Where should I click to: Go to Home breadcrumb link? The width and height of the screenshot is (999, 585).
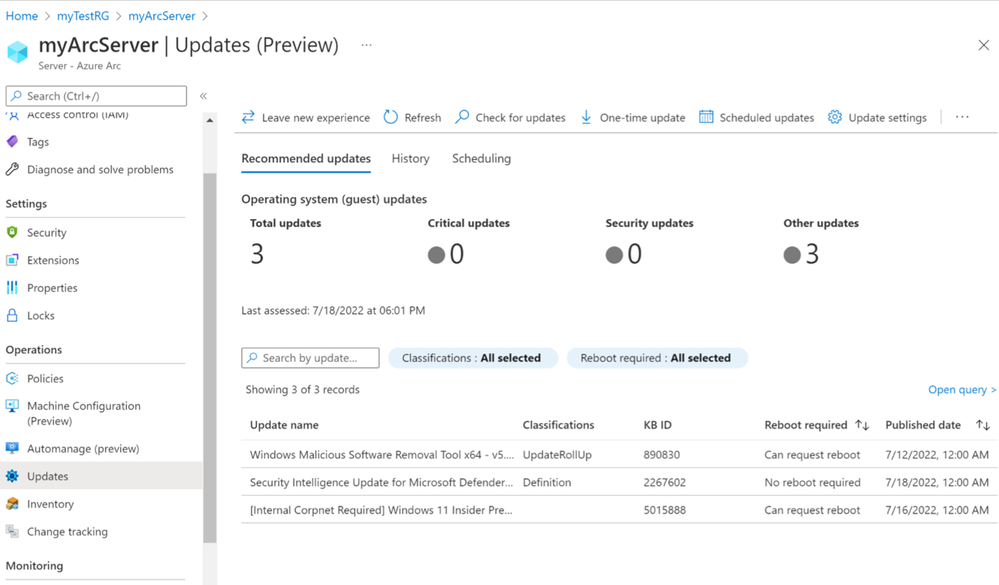point(22,16)
